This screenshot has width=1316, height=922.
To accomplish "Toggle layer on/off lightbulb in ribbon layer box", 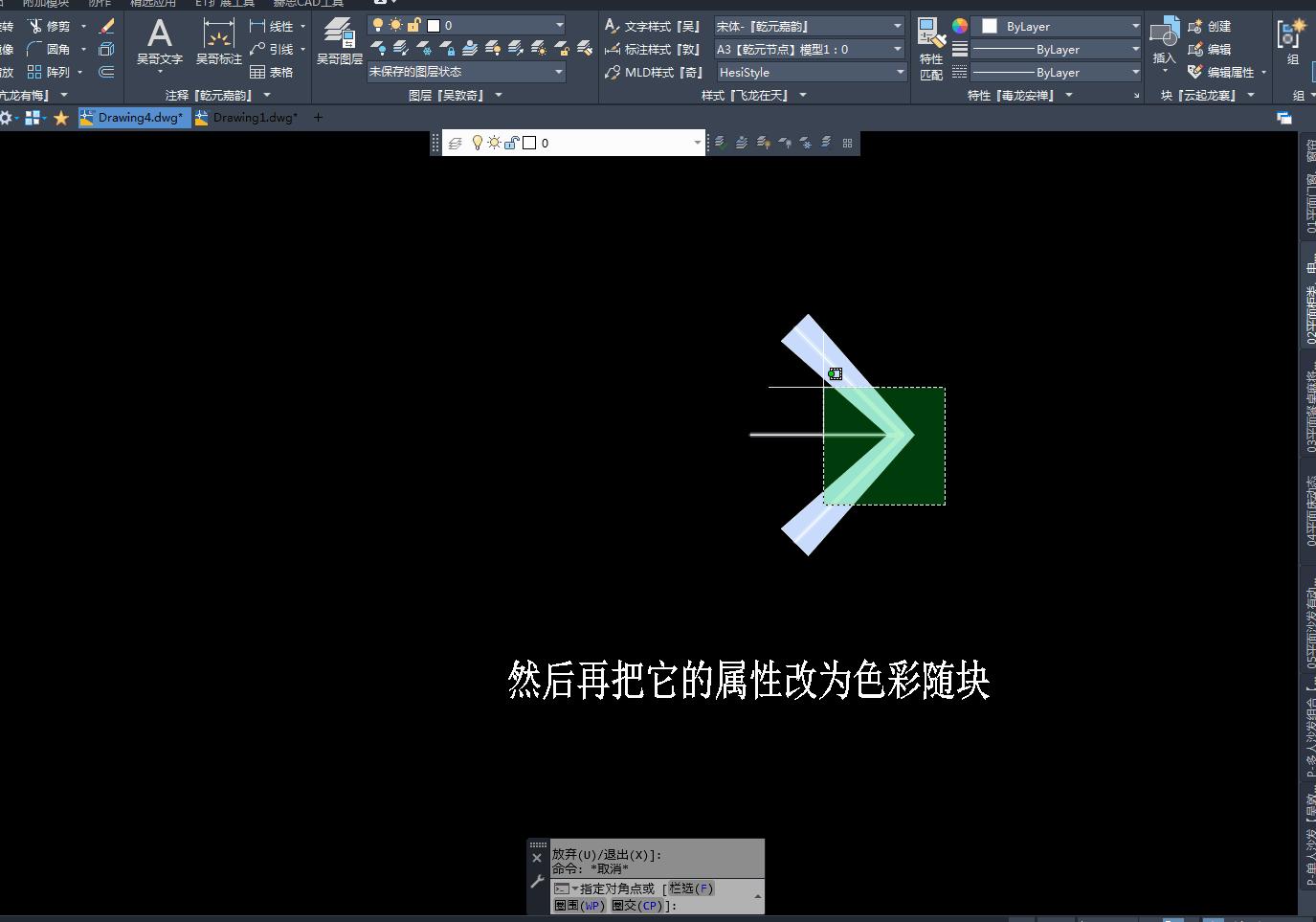I will pyautogui.click(x=378, y=25).
